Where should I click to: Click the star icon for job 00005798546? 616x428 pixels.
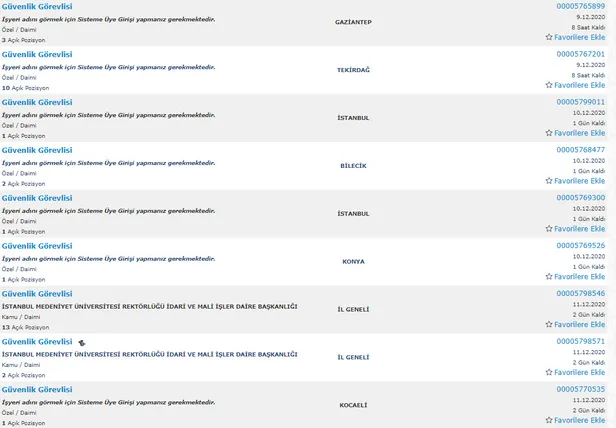(x=549, y=325)
